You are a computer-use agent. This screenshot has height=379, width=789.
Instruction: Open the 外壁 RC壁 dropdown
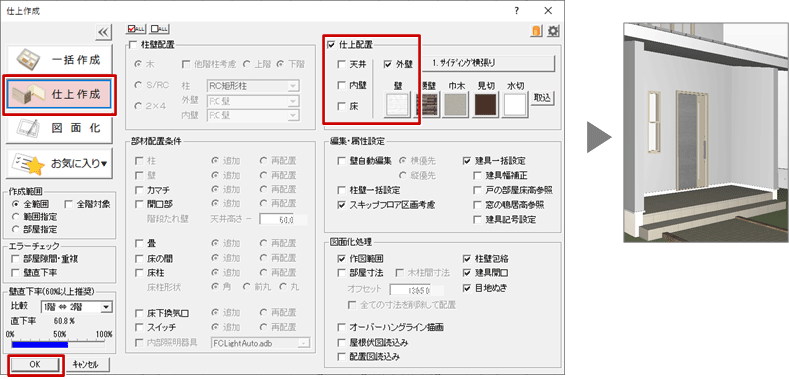[x=254, y=101]
